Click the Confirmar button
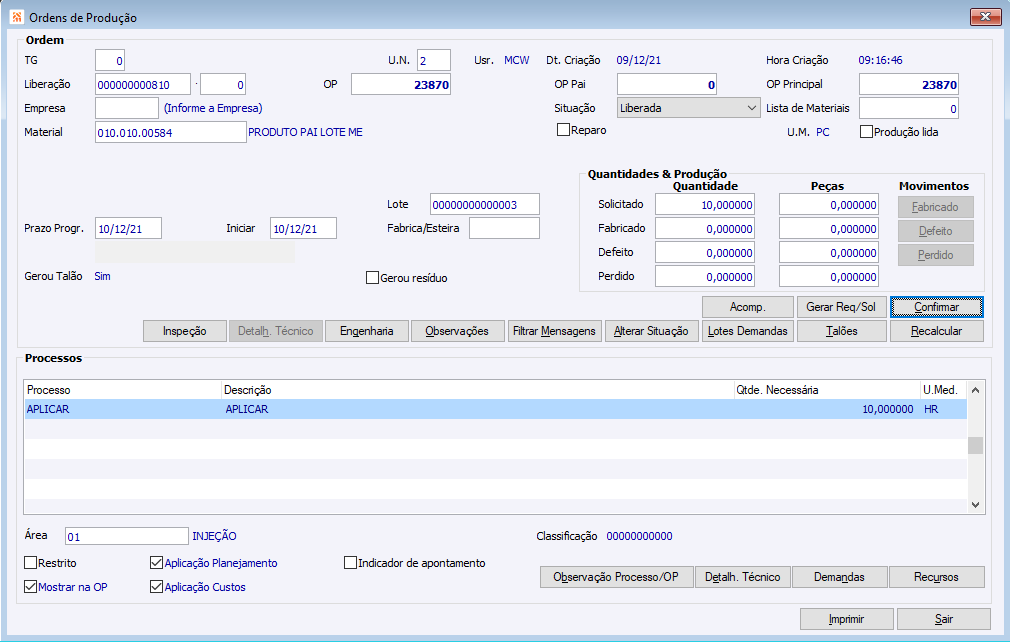Image resolution: width=1010 pixels, height=642 pixels. [x=937, y=307]
